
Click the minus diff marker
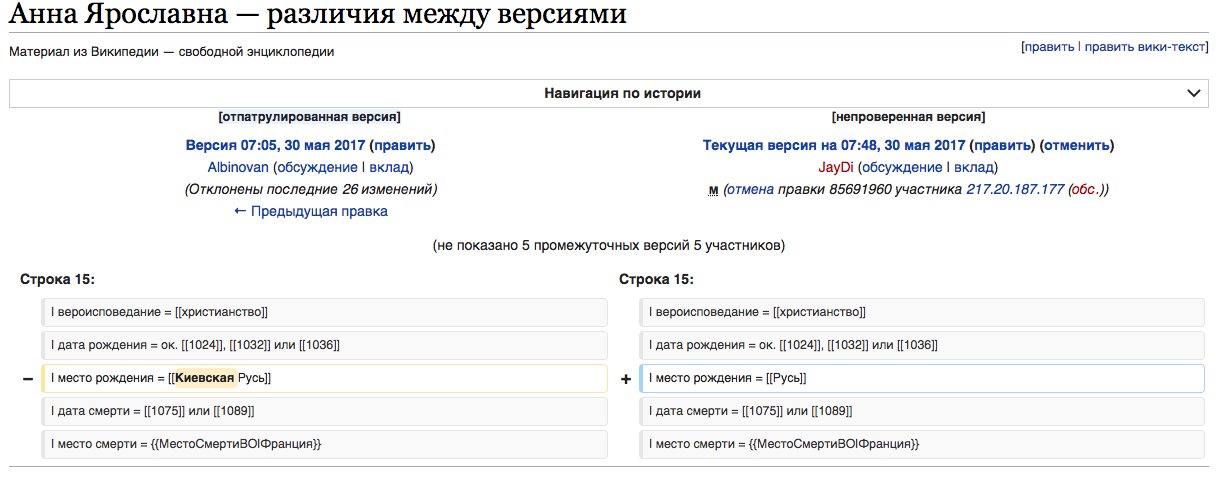[27, 379]
